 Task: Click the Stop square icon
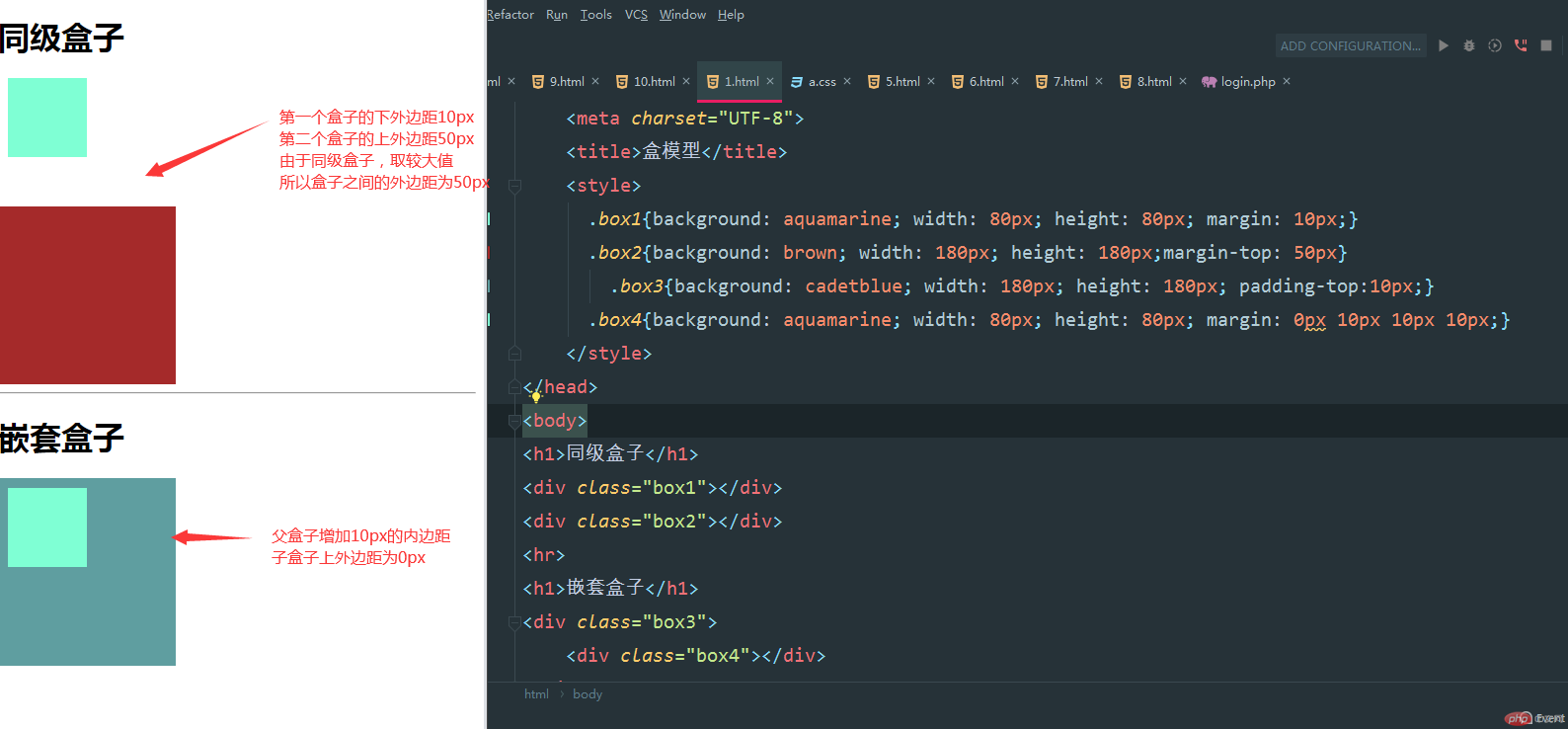click(1546, 45)
